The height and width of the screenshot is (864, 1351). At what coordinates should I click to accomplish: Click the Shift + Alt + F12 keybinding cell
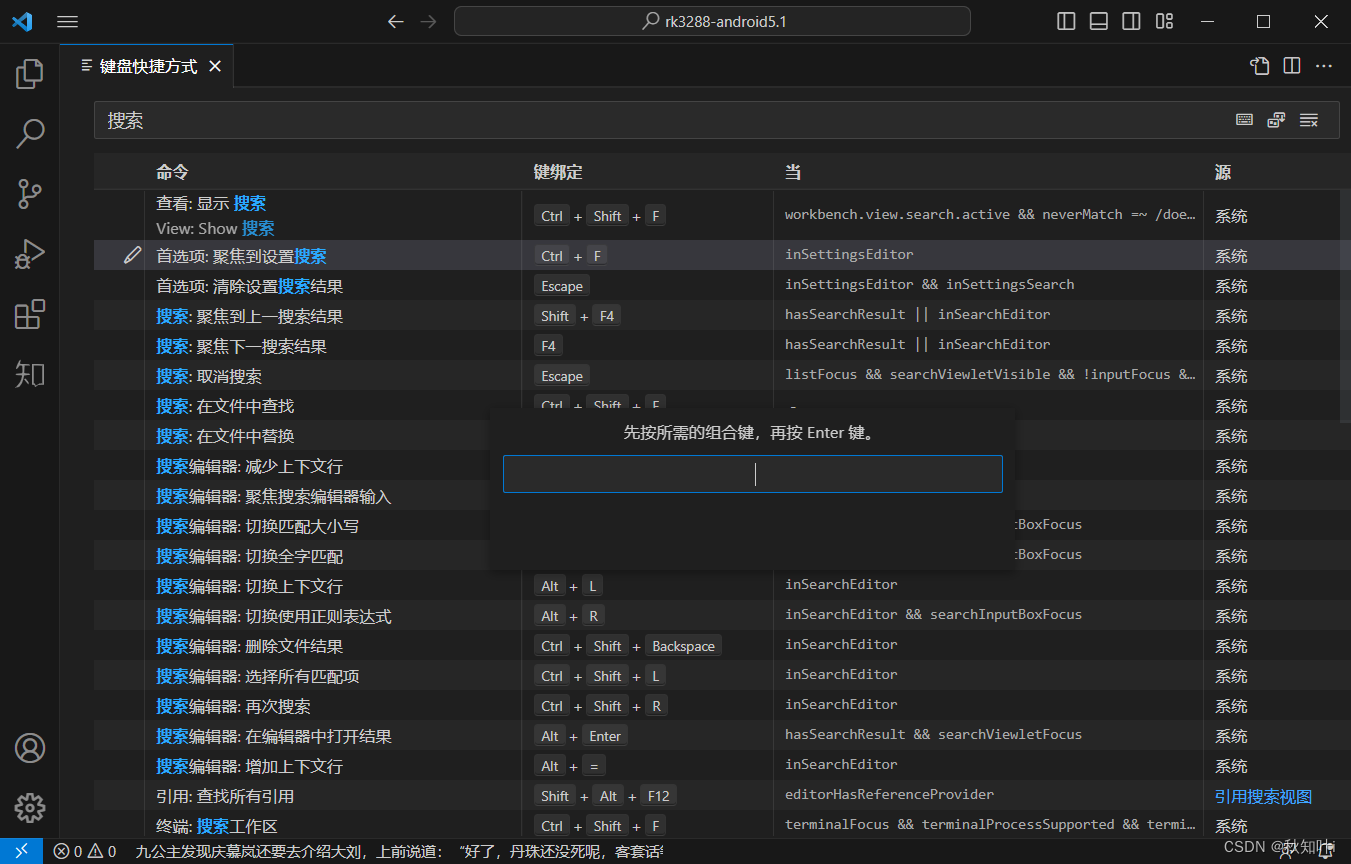tap(605, 796)
